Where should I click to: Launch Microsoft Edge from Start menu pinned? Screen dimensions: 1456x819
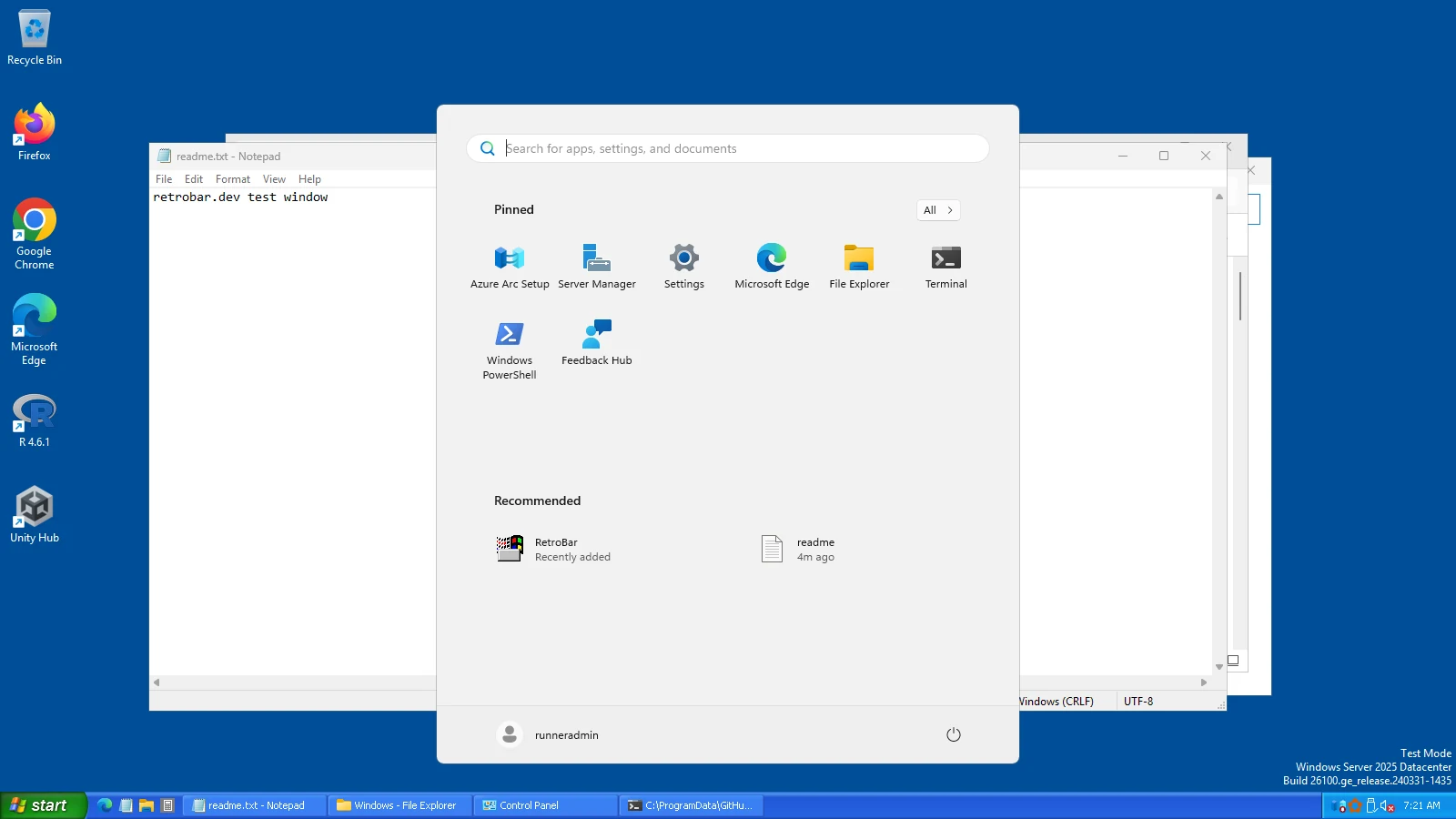click(x=772, y=267)
